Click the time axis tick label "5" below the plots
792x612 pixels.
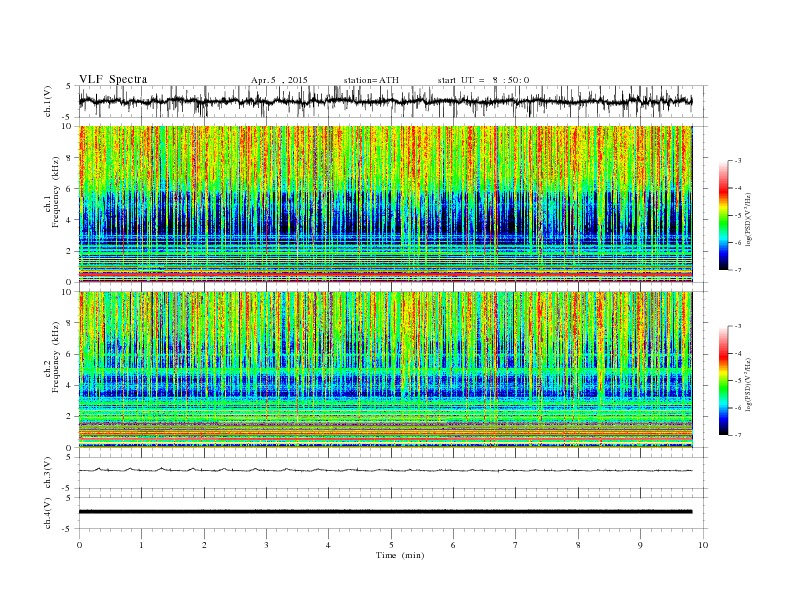[391, 545]
